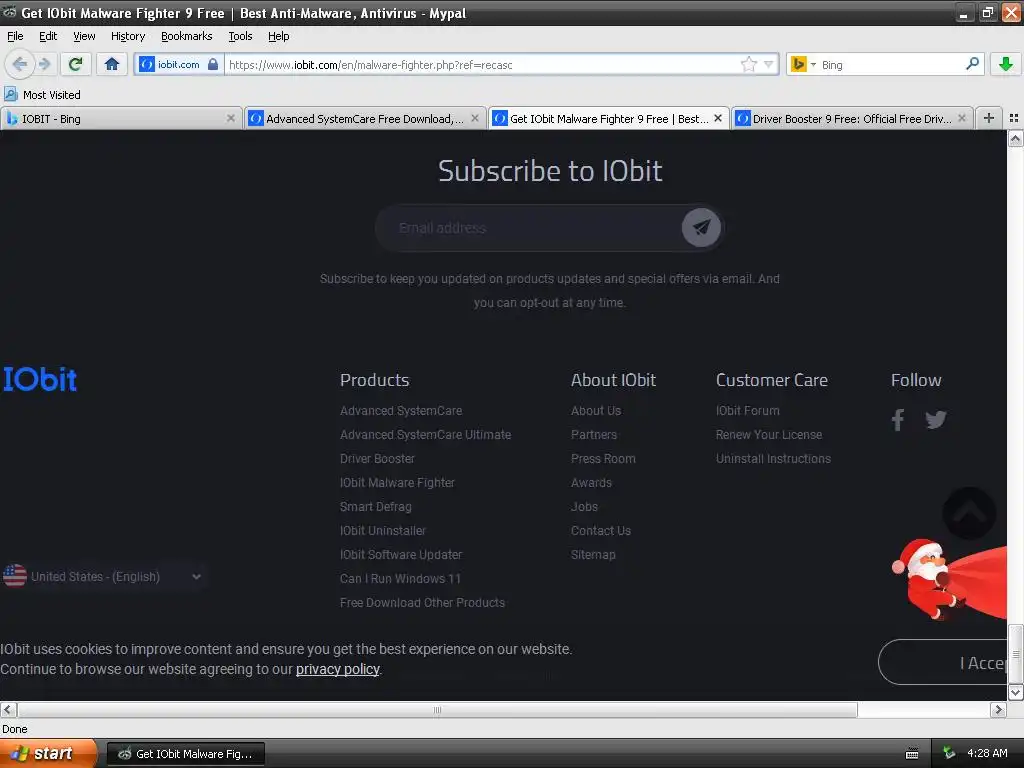Open the United States - (English) language dropdown
1024x768 pixels.
coord(103,577)
